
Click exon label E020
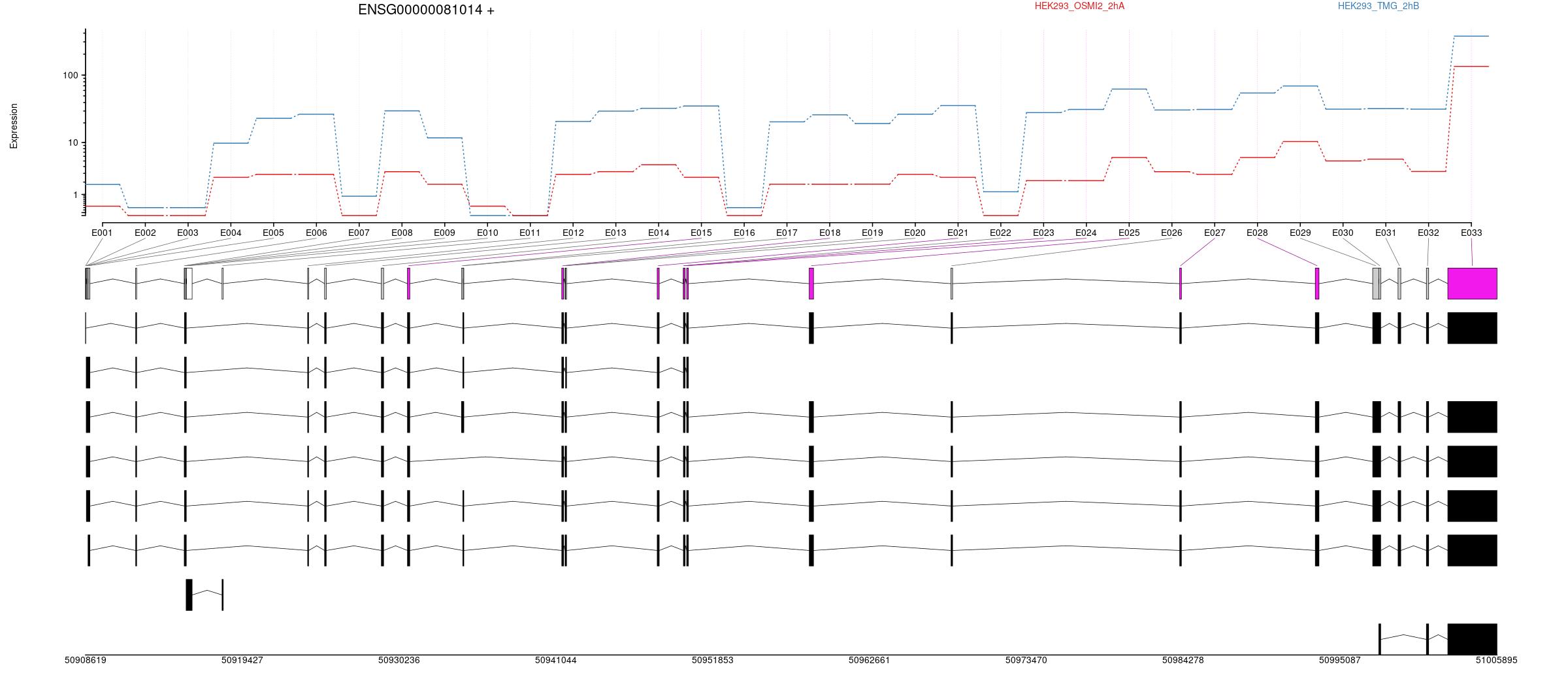tap(915, 233)
